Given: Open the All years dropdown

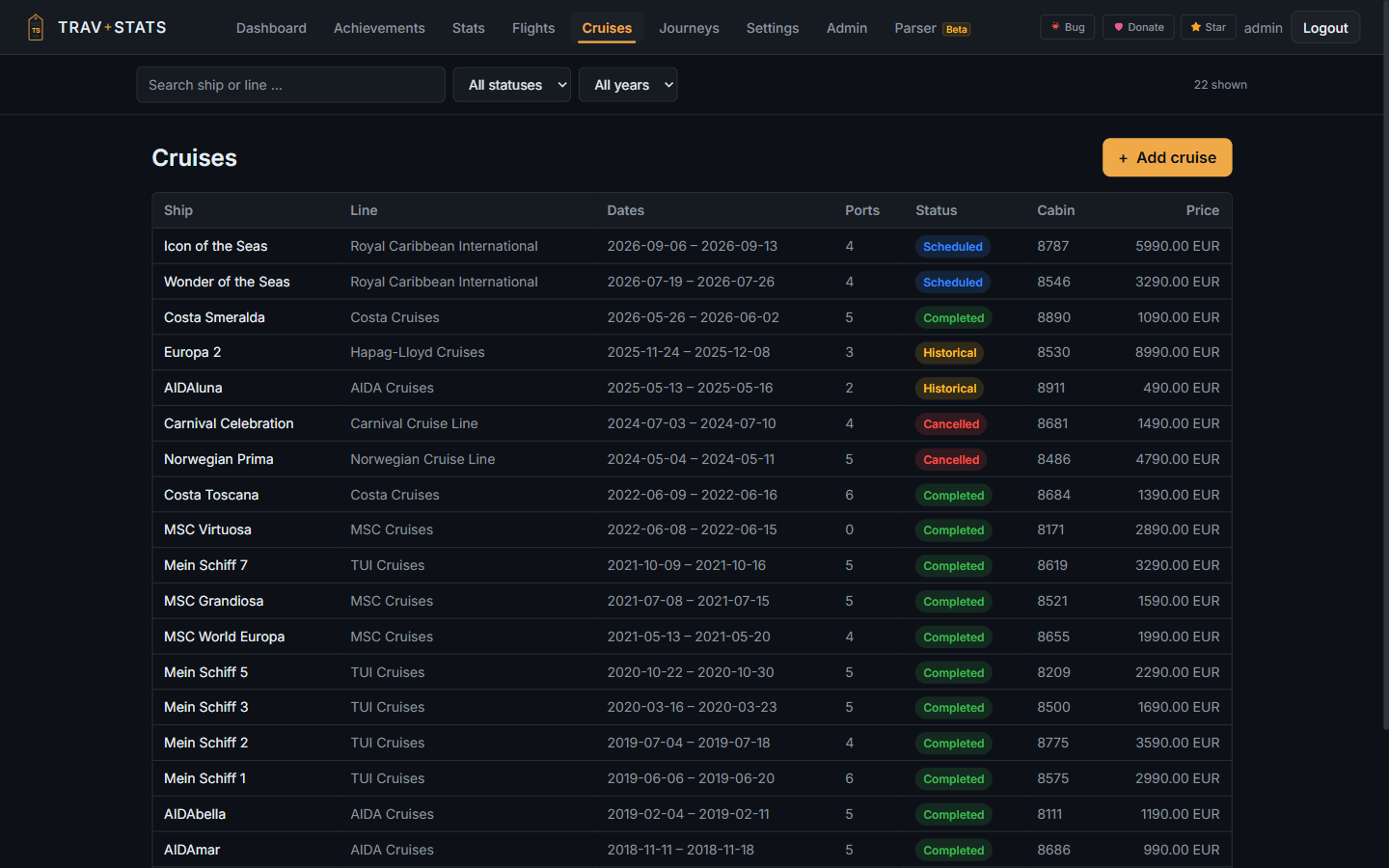Looking at the screenshot, I should coord(628,85).
